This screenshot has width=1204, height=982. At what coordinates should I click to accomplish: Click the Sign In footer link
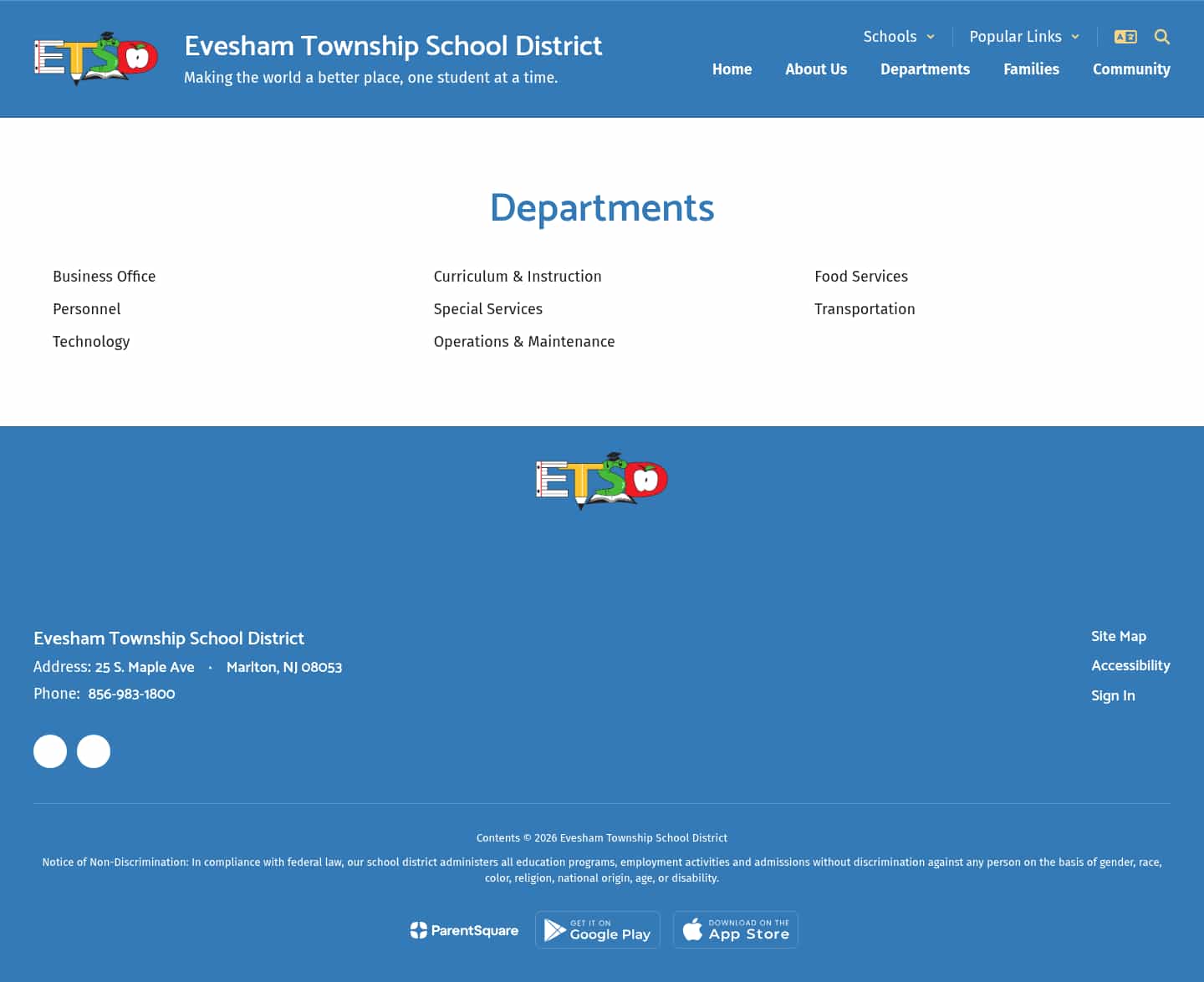[x=1113, y=695]
